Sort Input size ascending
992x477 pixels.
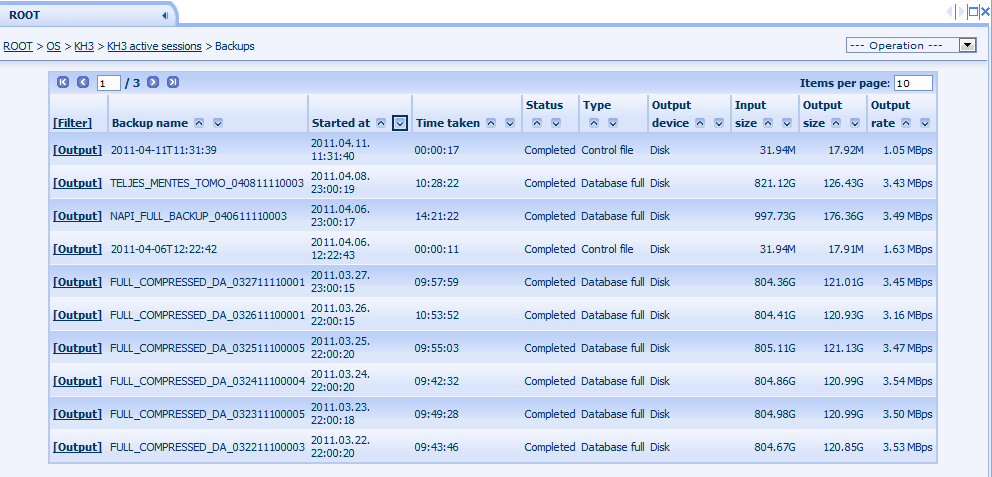768,123
